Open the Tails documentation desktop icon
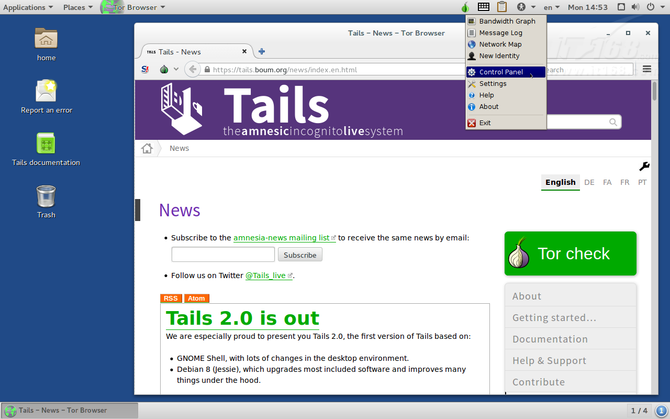 46,143
